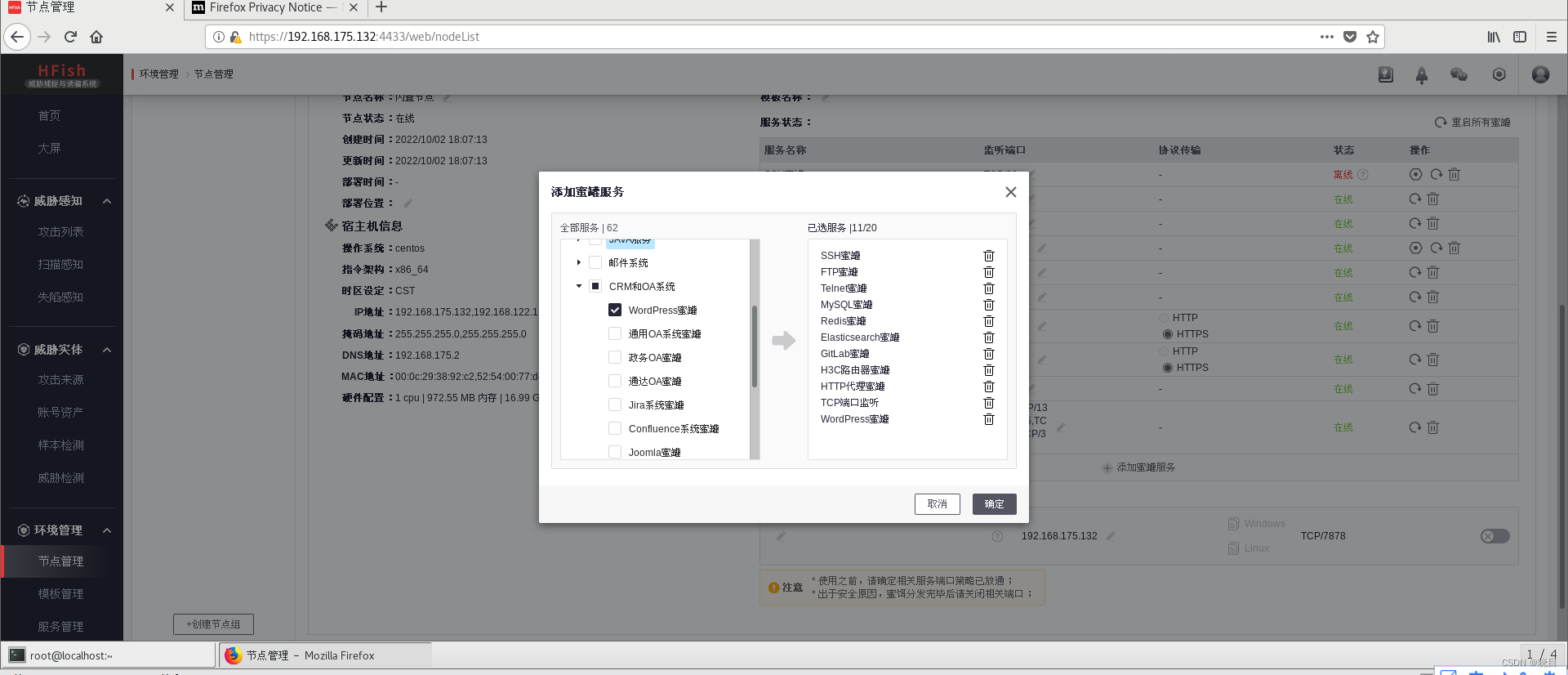Open Firefox library icon
1568x675 pixels.
(1494, 37)
